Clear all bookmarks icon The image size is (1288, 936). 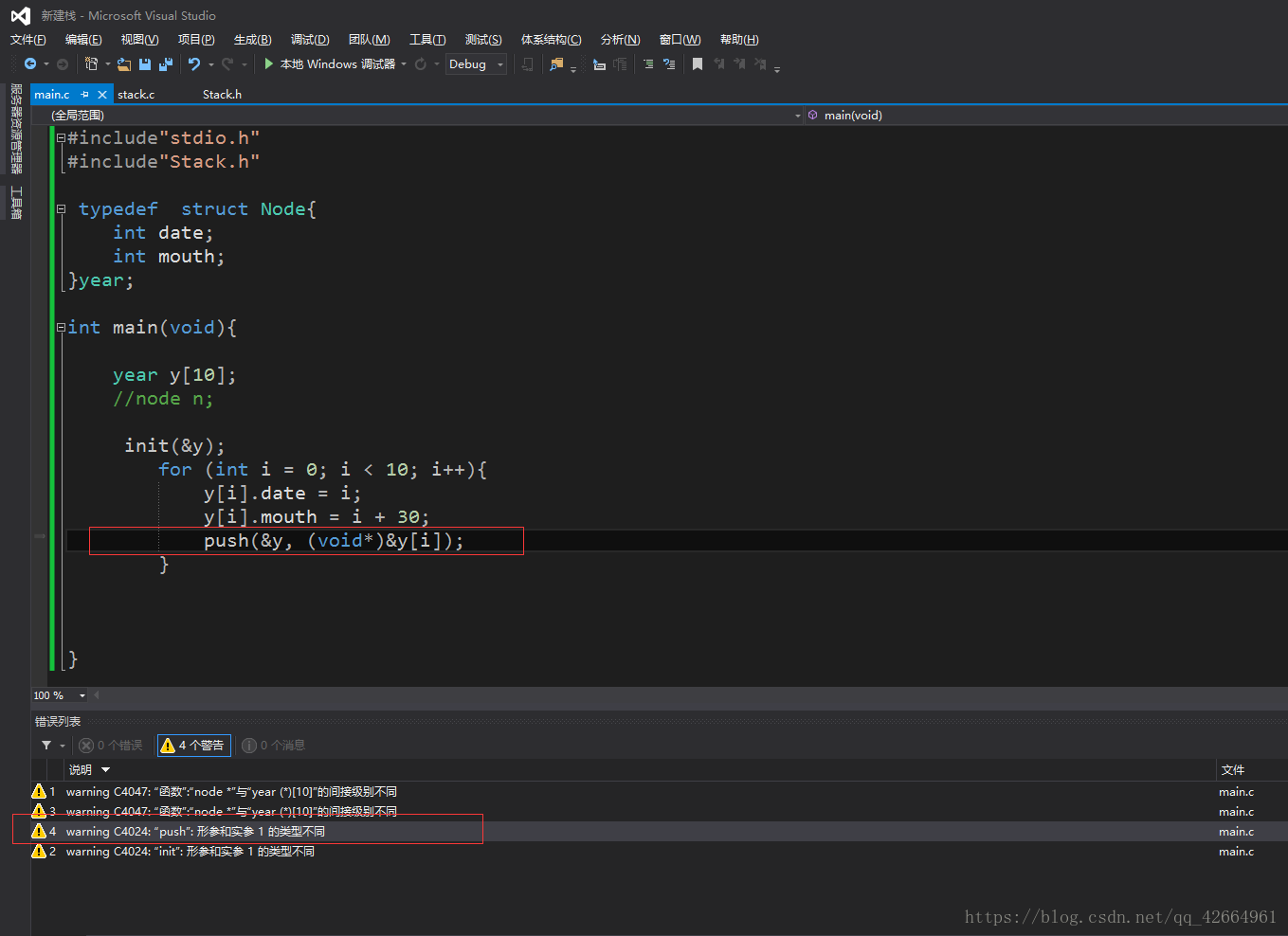point(760,63)
